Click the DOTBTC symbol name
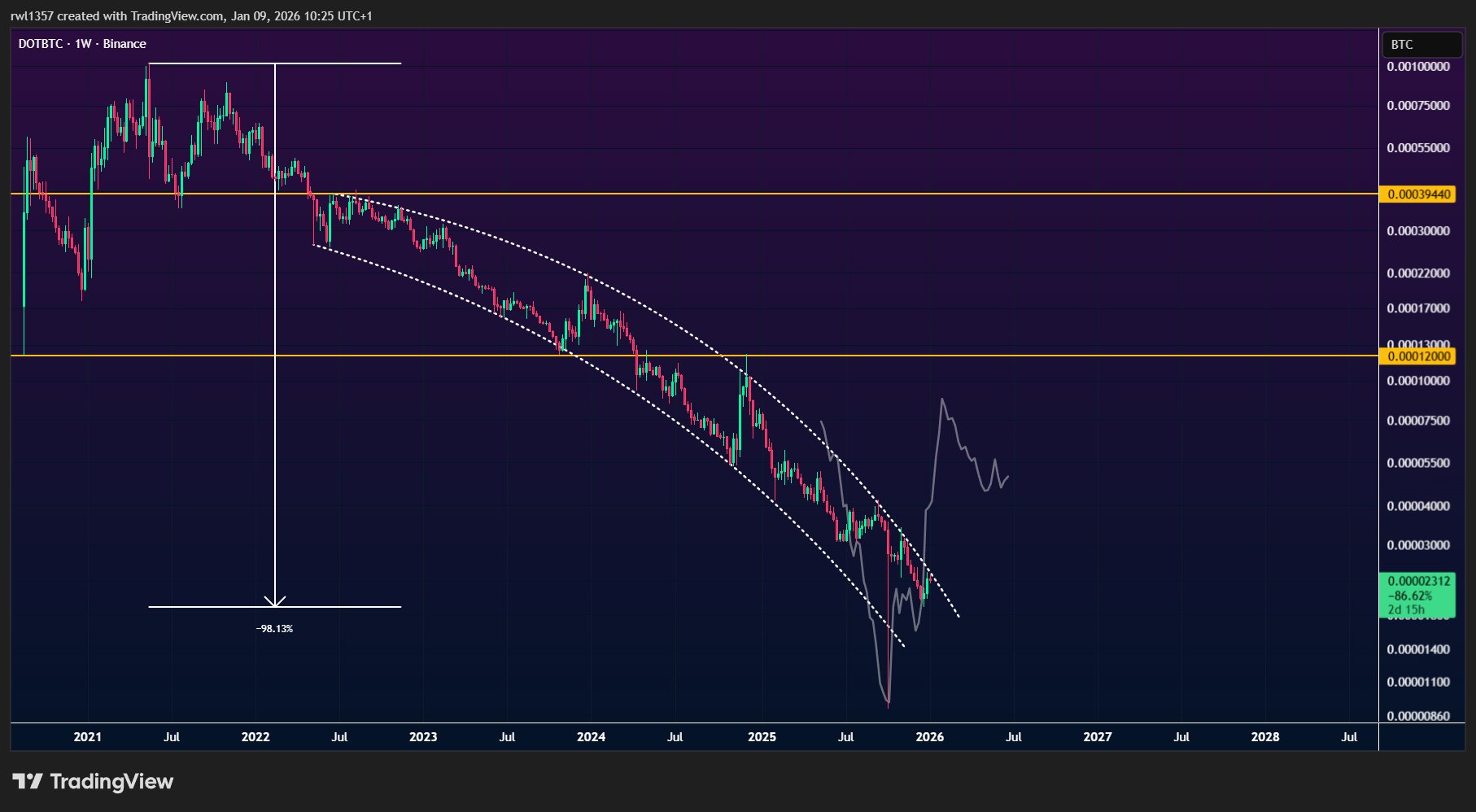Screen dimensions: 1476x812 click(x=41, y=44)
